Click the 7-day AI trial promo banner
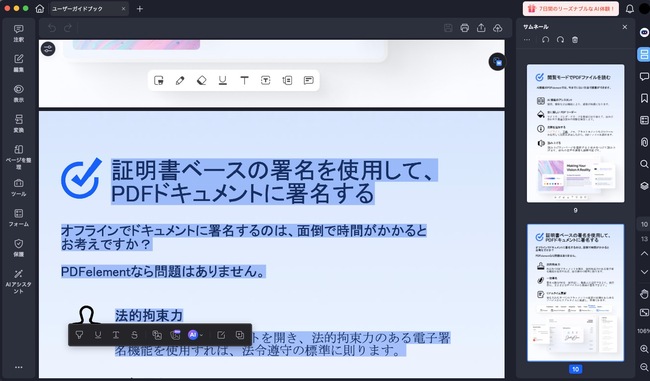This screenshot has height=381, width=650. click(571, 8)
